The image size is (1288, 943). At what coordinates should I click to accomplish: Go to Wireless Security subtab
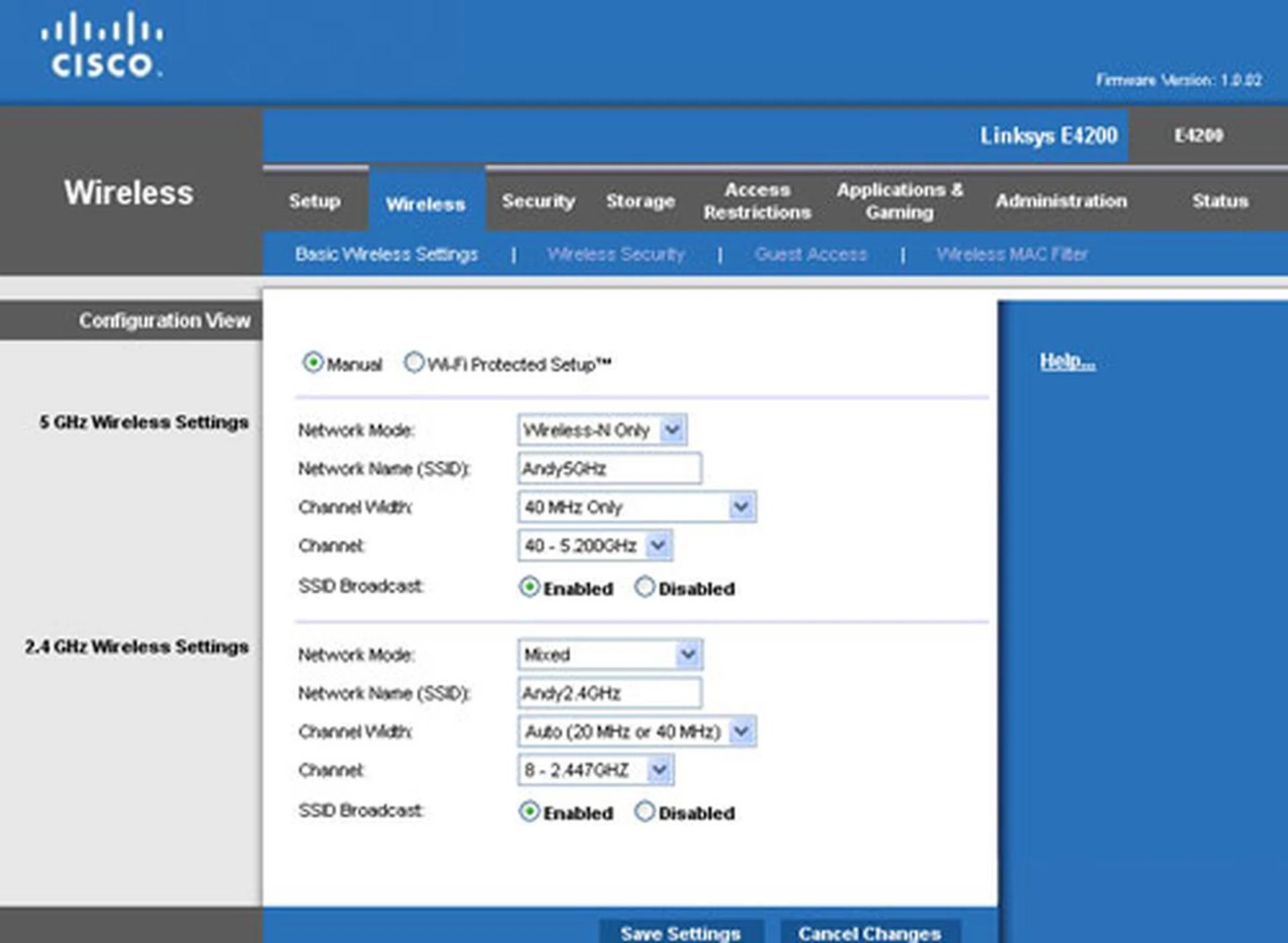(x=615, y=254)
